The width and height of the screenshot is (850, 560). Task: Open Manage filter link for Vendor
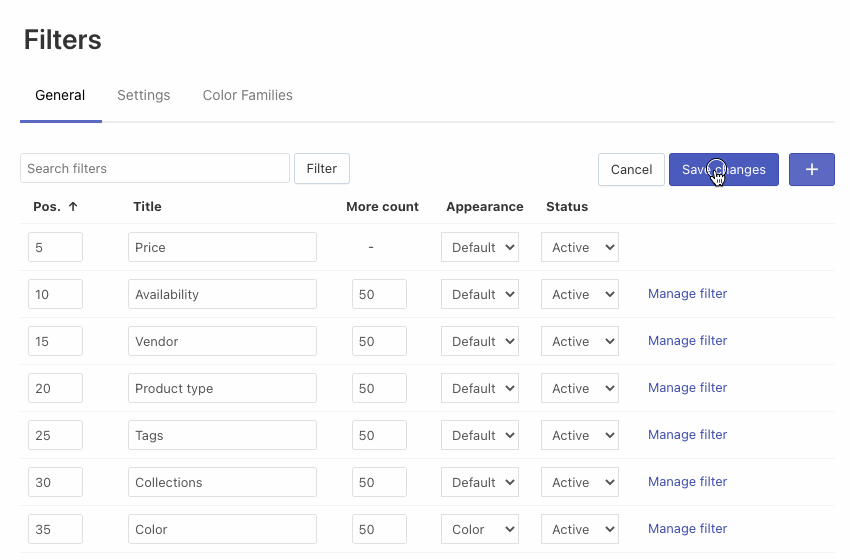(687, 341)
